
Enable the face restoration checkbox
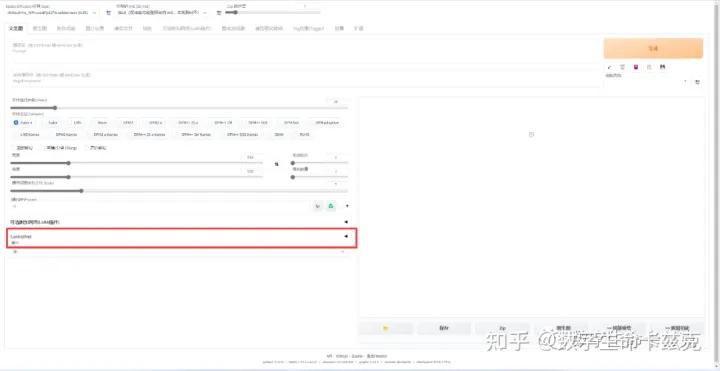[x=22, y=148]
